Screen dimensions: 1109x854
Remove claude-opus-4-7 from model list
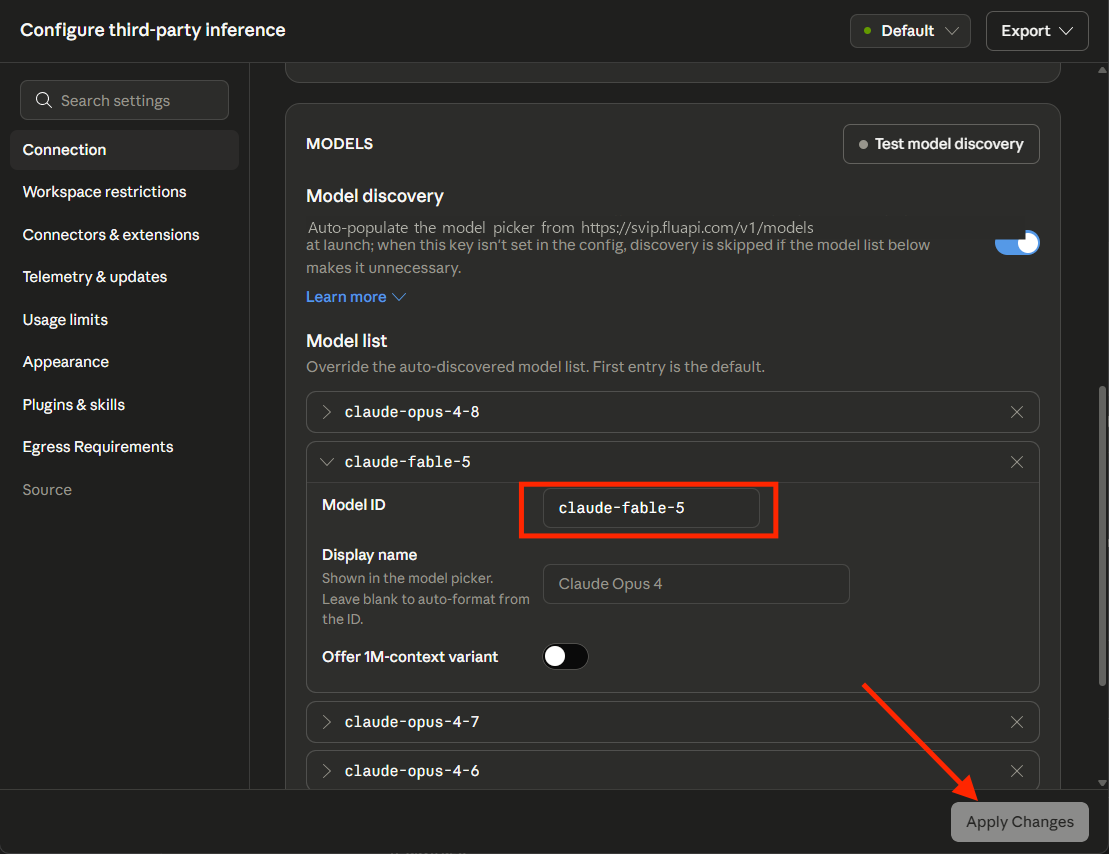click(1016, 722)
